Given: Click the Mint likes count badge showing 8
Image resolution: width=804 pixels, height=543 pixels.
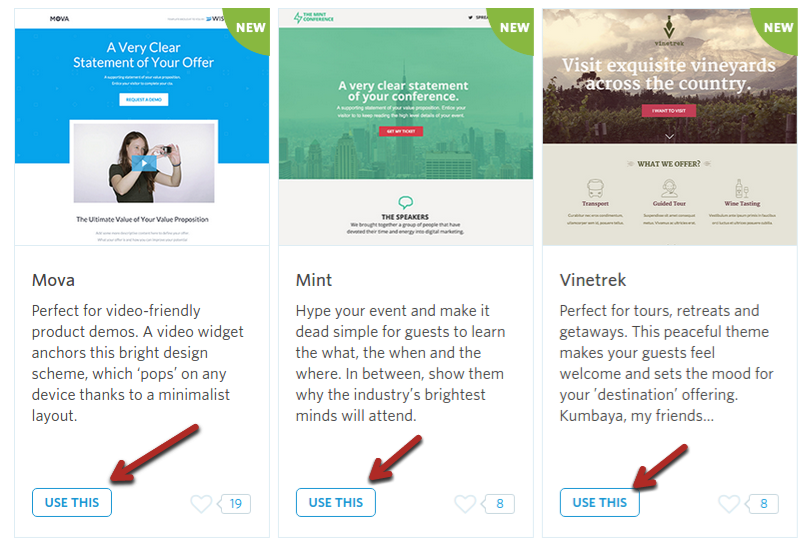Looking at the screenshot, I should coord(498,504).
